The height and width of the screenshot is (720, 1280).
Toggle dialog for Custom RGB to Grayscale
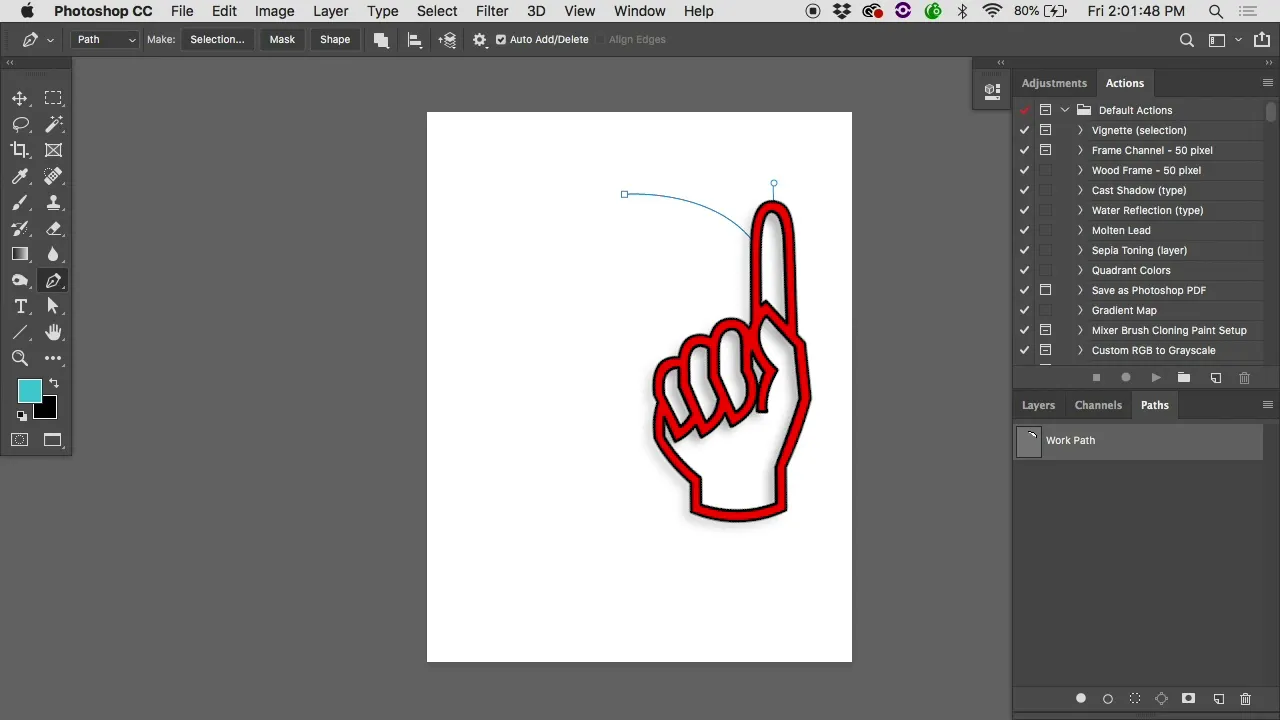1045,350
